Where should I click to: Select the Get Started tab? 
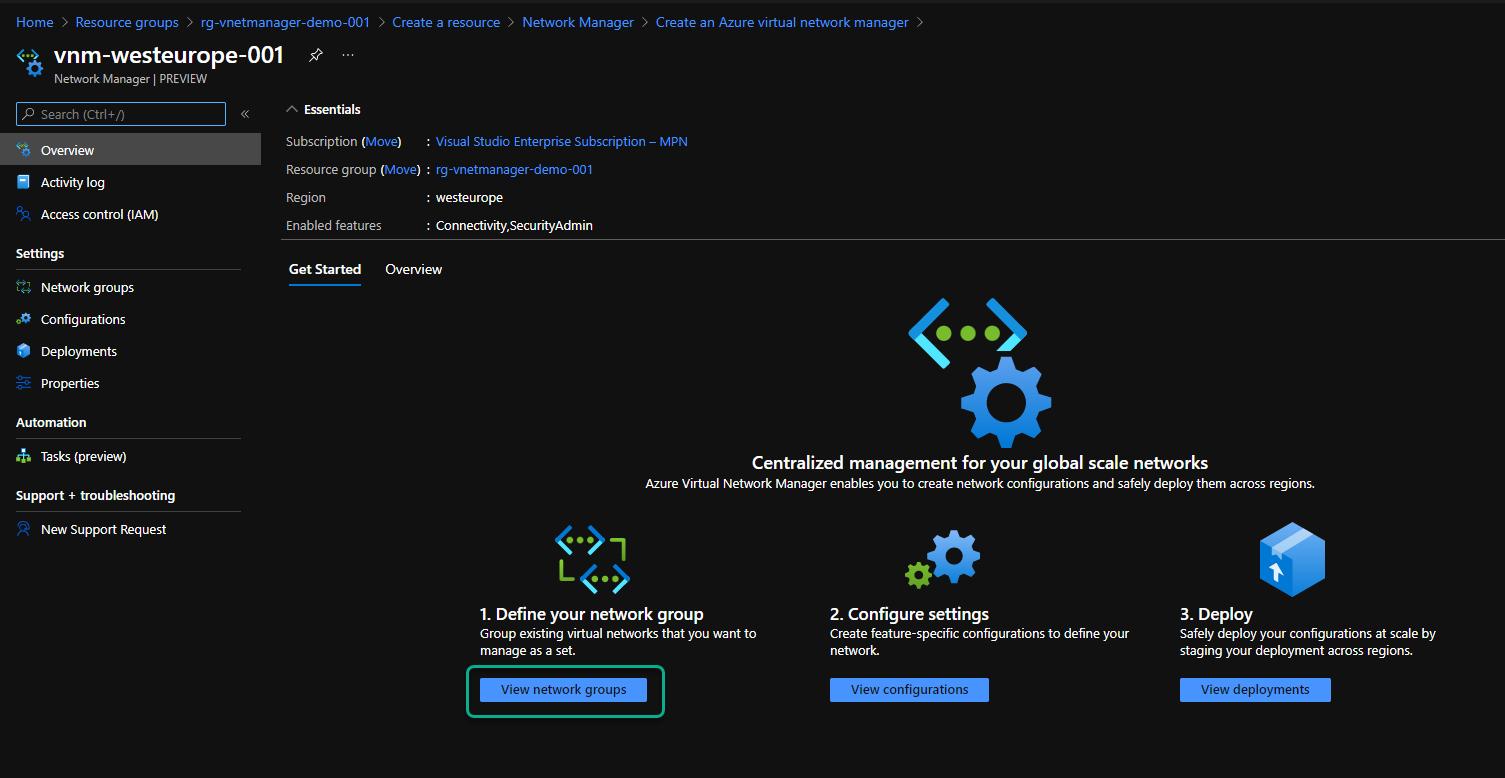coord(325,269)
